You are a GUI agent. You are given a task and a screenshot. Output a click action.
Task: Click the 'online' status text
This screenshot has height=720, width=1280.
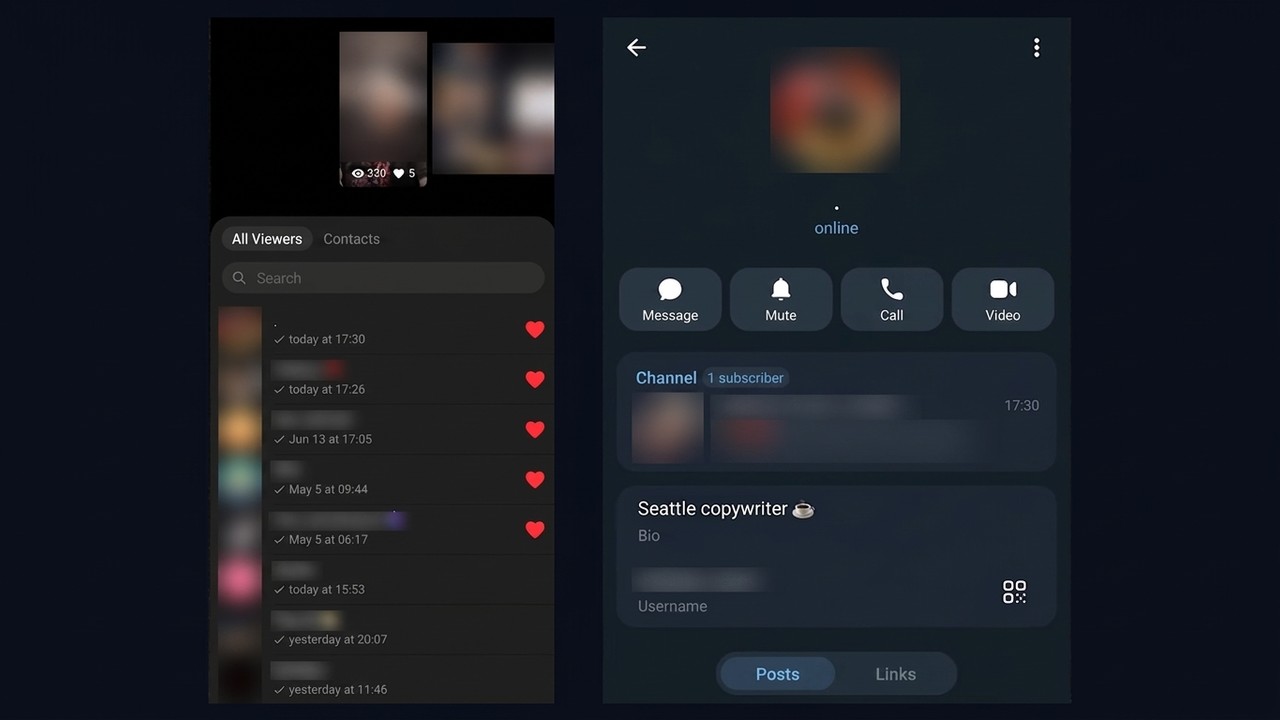[x=836, y=228]
